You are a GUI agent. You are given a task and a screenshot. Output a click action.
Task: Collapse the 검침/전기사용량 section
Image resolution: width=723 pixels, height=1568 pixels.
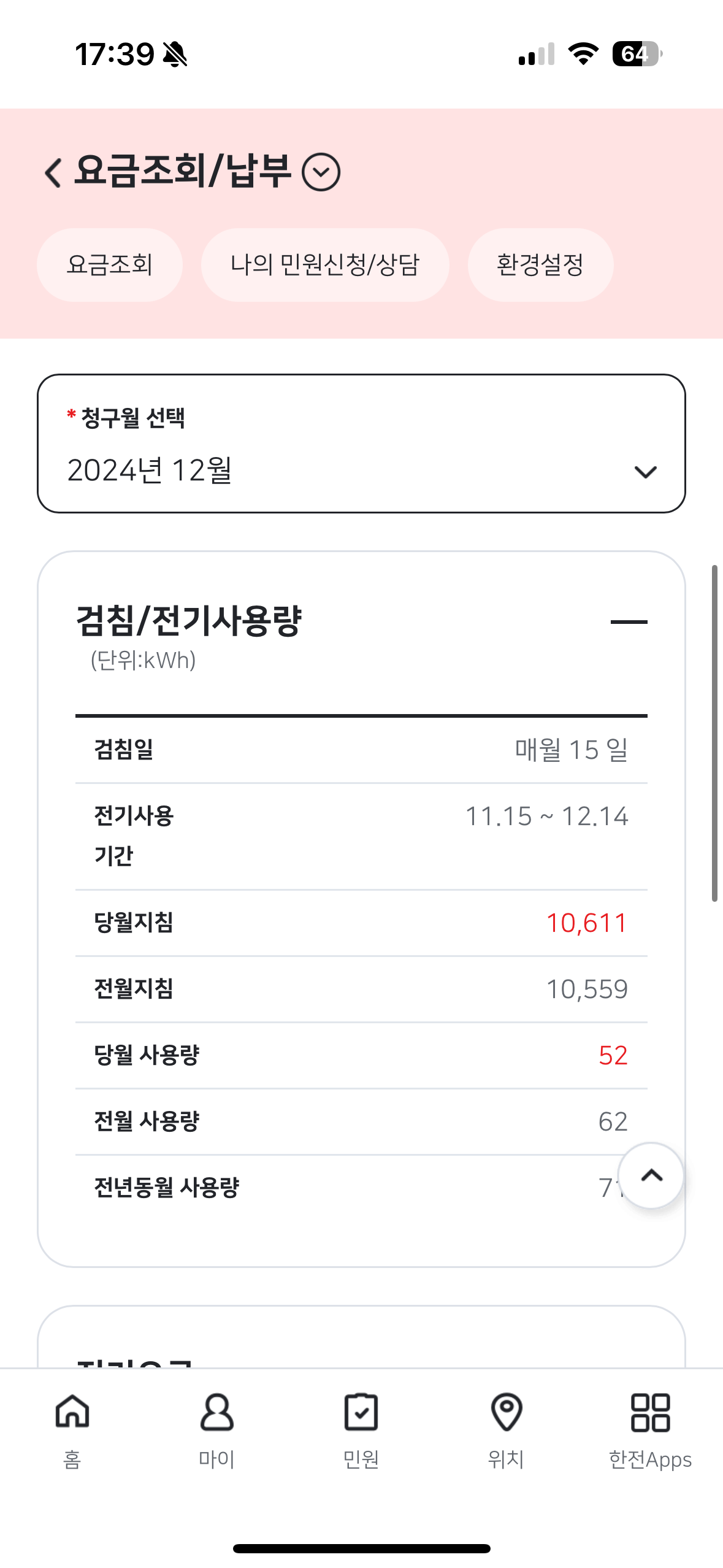coord(629,622)
